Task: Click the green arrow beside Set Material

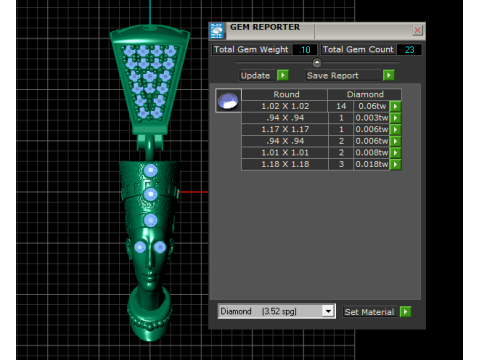Action: point(405,312)
